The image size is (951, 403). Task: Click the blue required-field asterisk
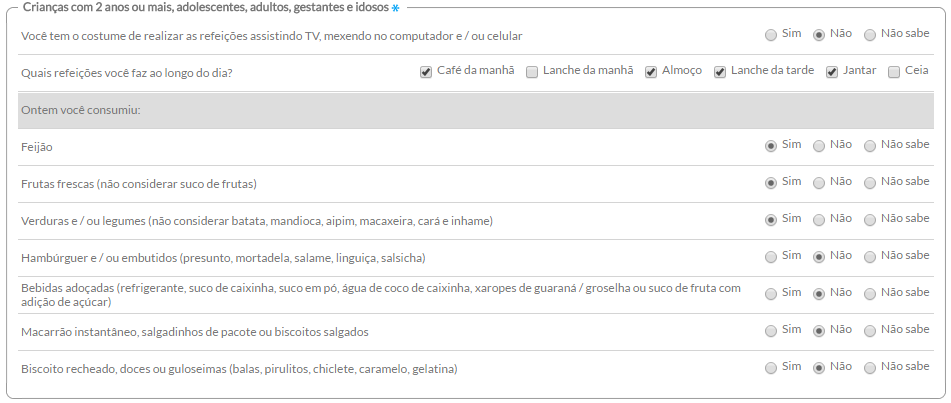[x=395, y=8]
